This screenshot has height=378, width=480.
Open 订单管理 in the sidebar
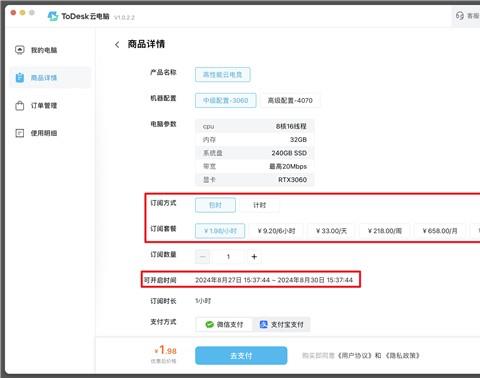click(x=50, y=106)
